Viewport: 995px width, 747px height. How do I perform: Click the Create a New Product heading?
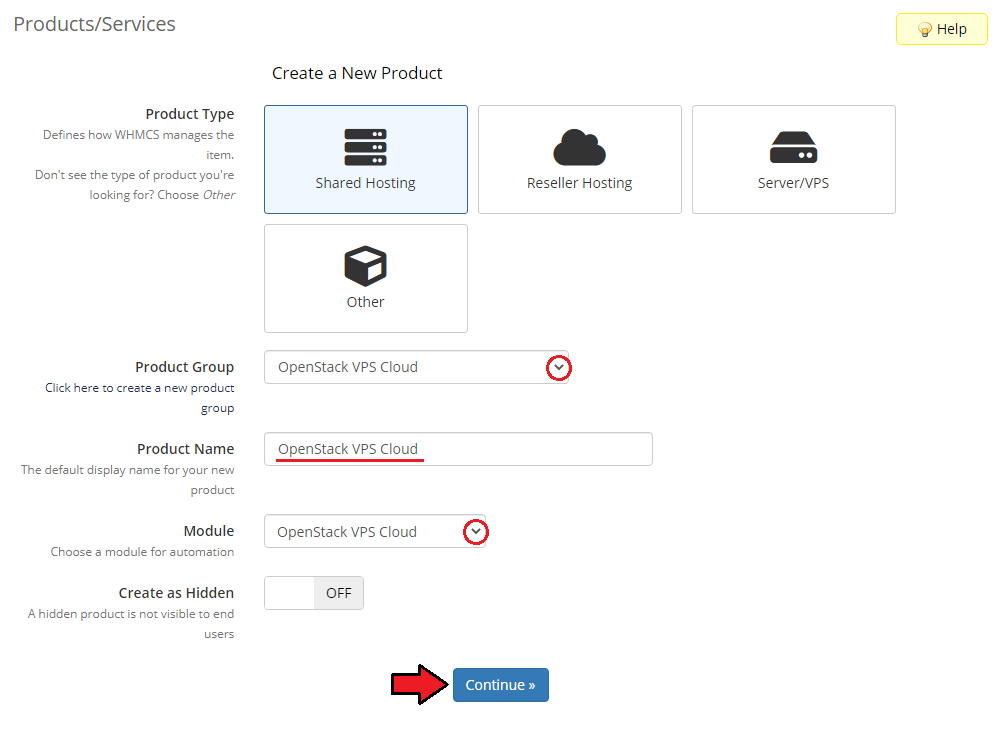pos(357,73)
